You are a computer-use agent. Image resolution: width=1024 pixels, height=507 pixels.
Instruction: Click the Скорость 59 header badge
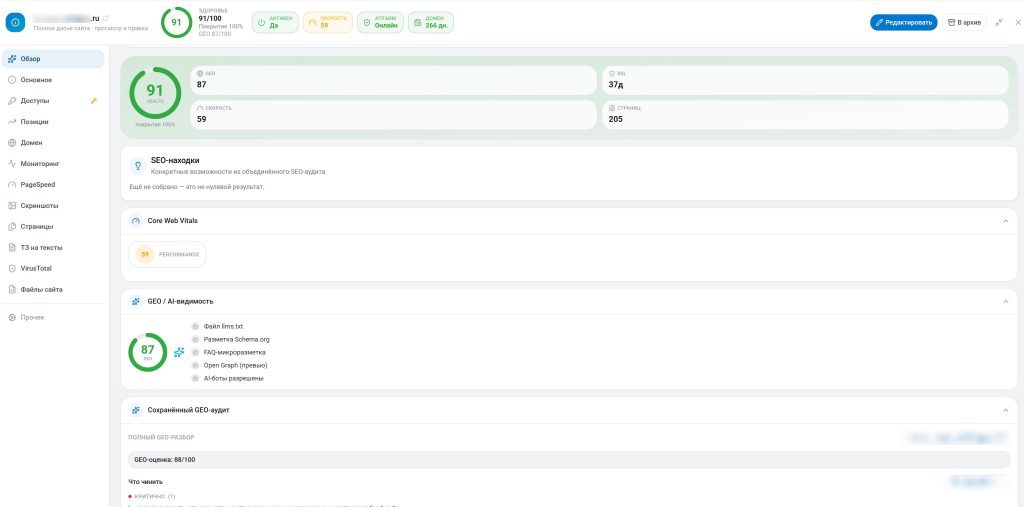coord(328,22)
